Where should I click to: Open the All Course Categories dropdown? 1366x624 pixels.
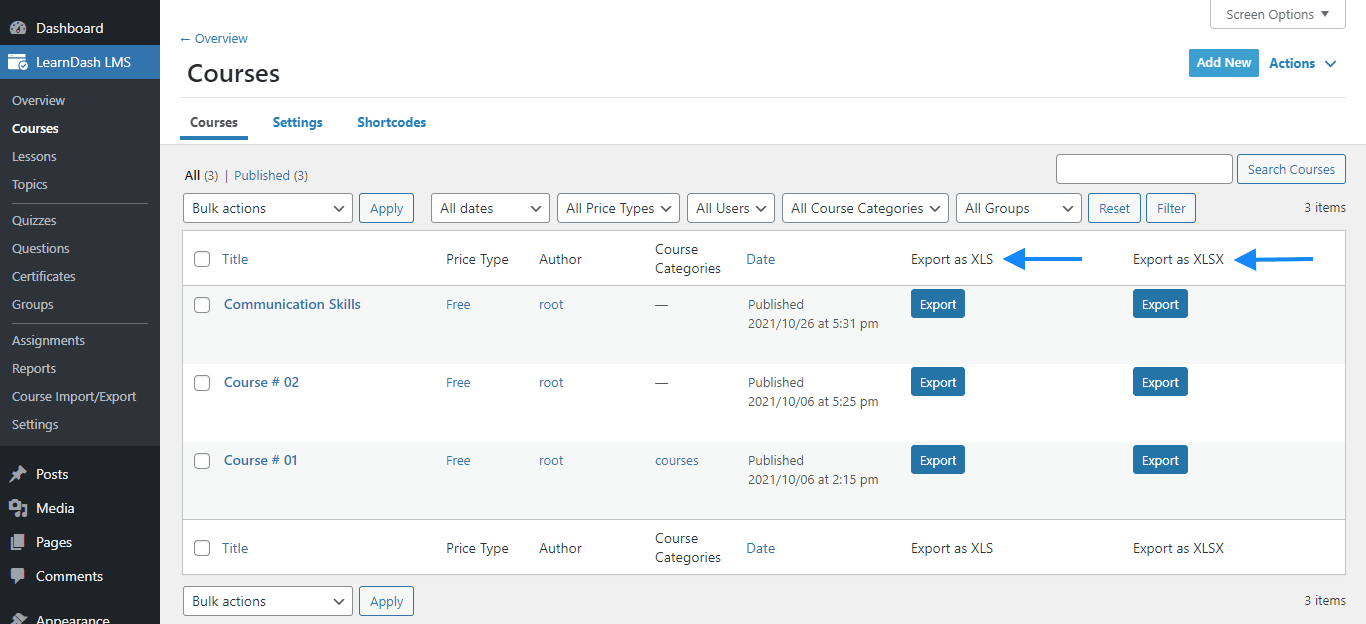(865, 208)
